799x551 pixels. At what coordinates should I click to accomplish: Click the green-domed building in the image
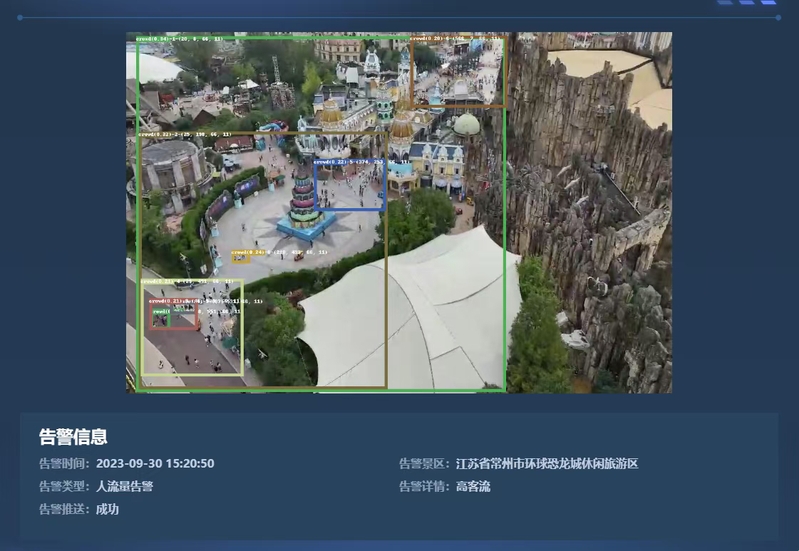pyautogui.click(x=466, y=125)
